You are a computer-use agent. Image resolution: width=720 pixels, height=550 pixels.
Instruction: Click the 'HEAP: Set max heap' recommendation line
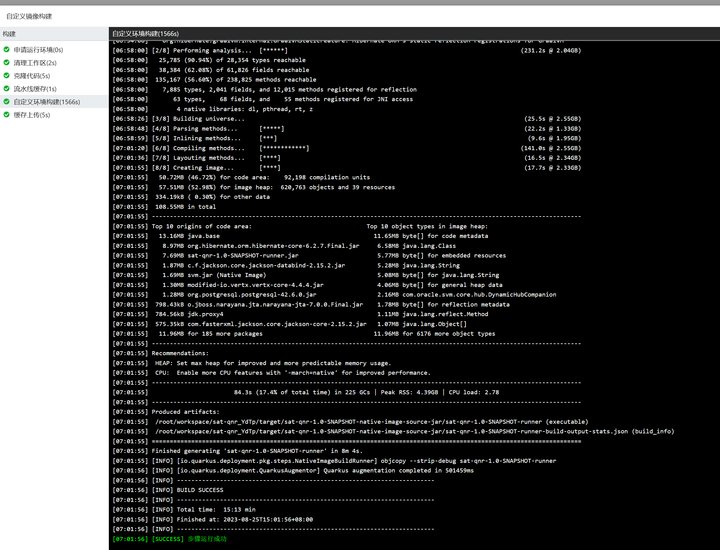pyautogui.click(x=252, y=363)
